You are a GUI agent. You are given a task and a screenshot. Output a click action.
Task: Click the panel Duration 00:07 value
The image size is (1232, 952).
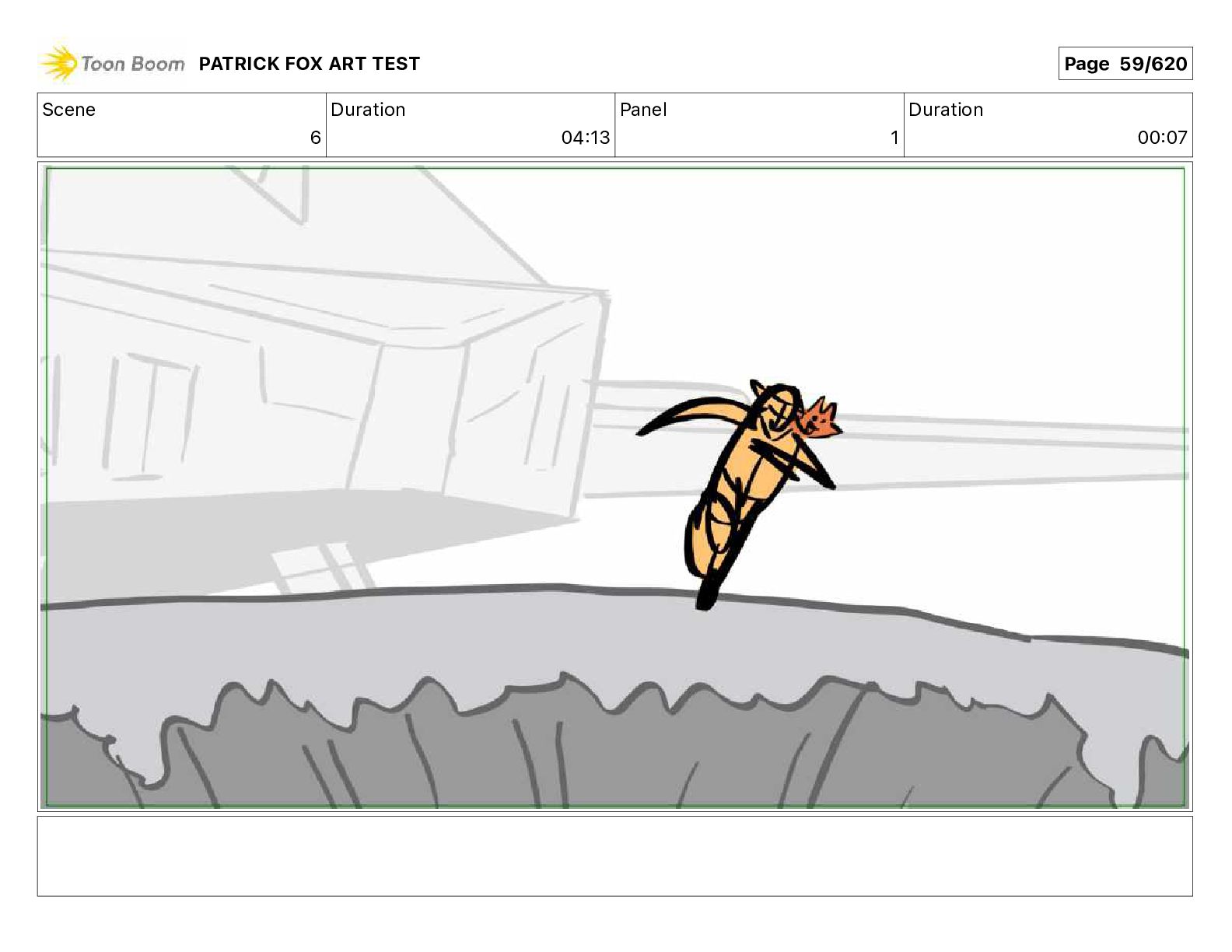[x=1162, y=138]
